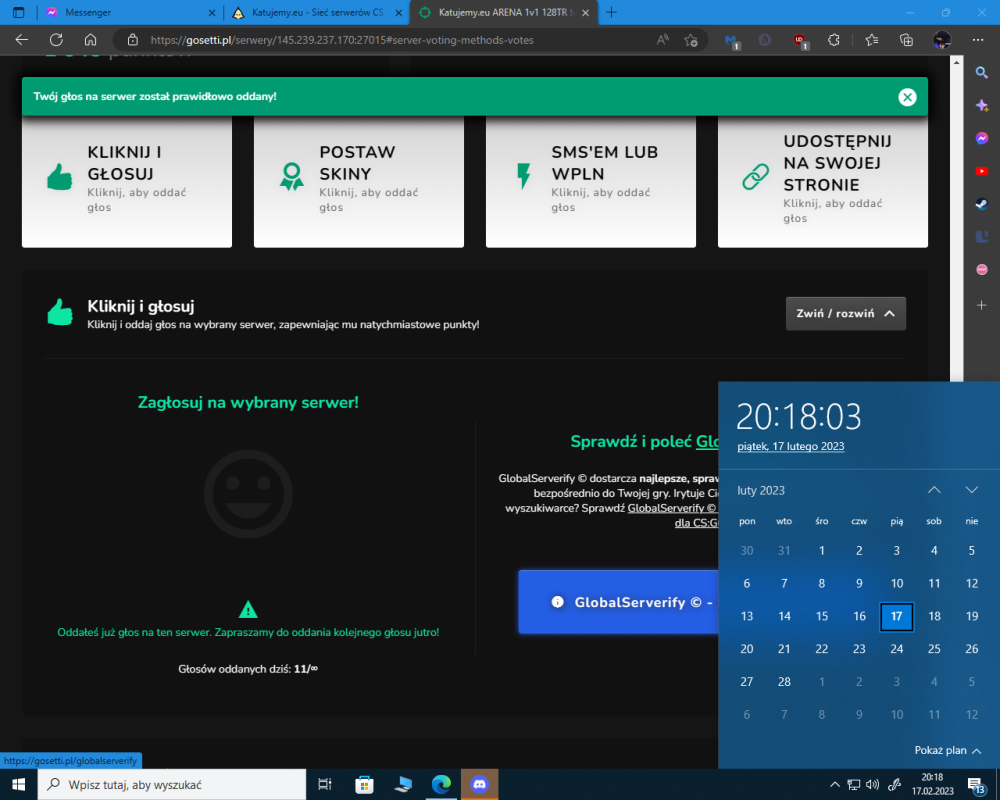This screenshot has width=1000, height=800.
Task: Reload the current page
Action: point(56,40)
